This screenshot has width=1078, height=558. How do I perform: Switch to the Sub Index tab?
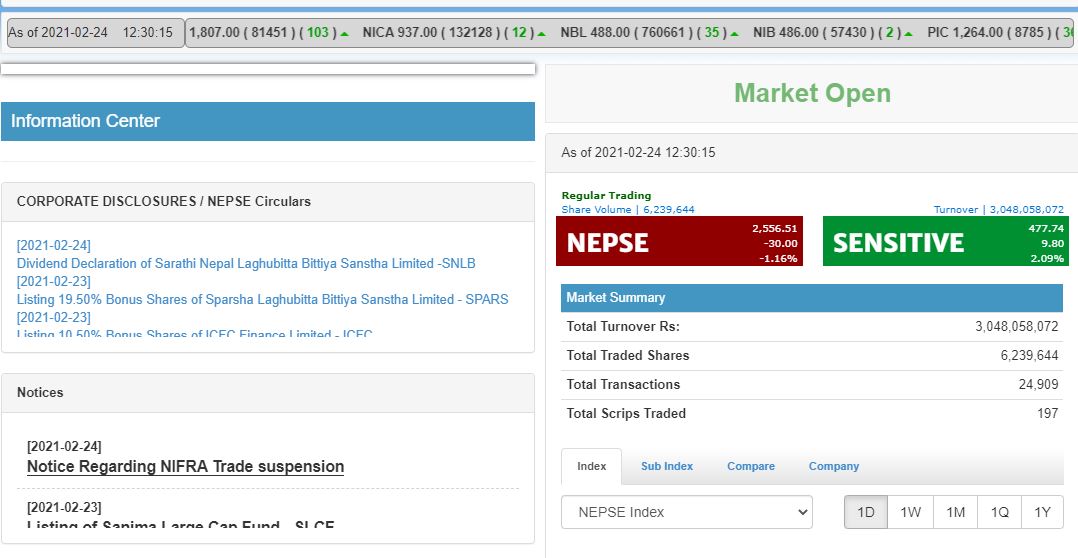[x=666, y=466]
